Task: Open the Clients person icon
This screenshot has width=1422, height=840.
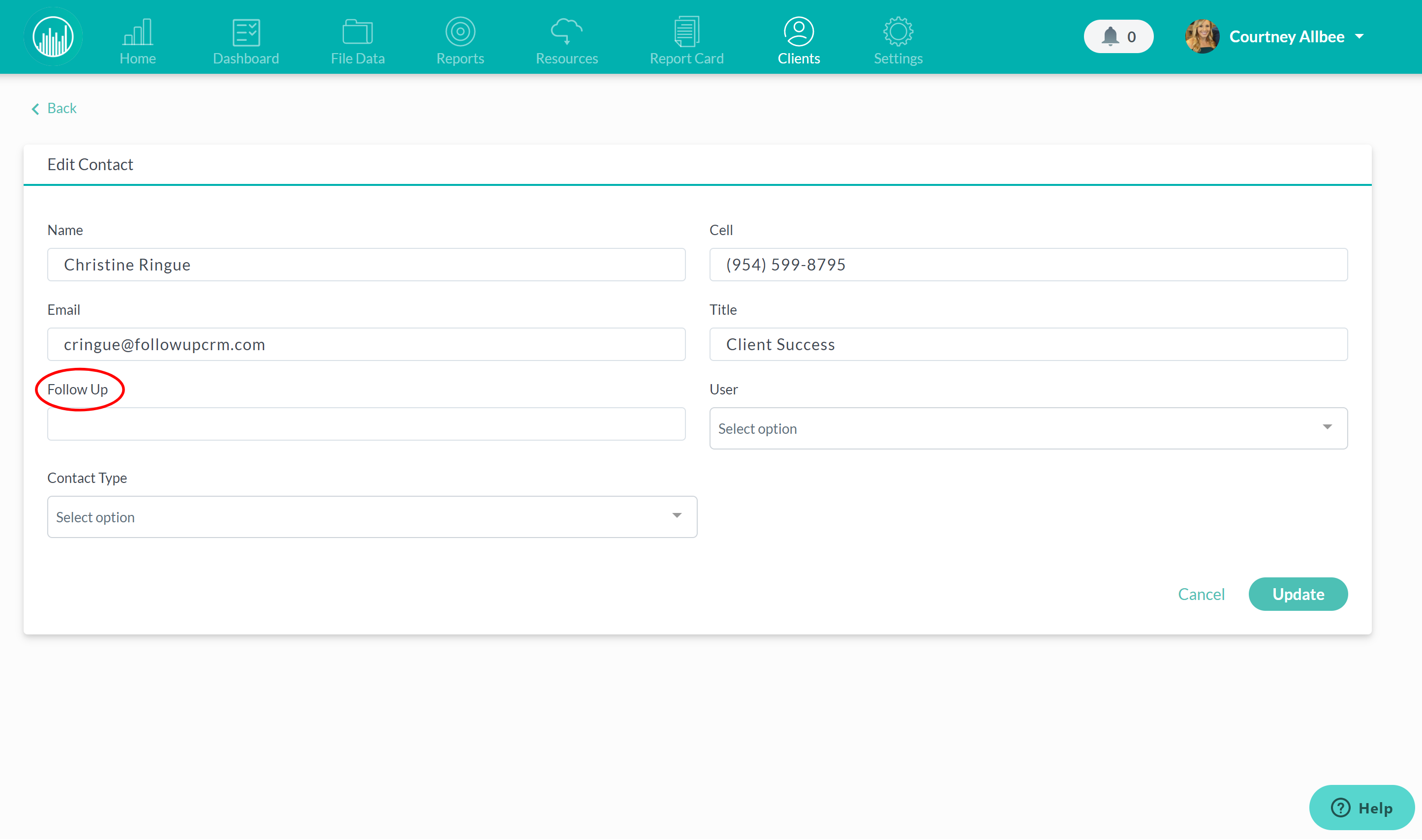Action: [x=799, y=31]
